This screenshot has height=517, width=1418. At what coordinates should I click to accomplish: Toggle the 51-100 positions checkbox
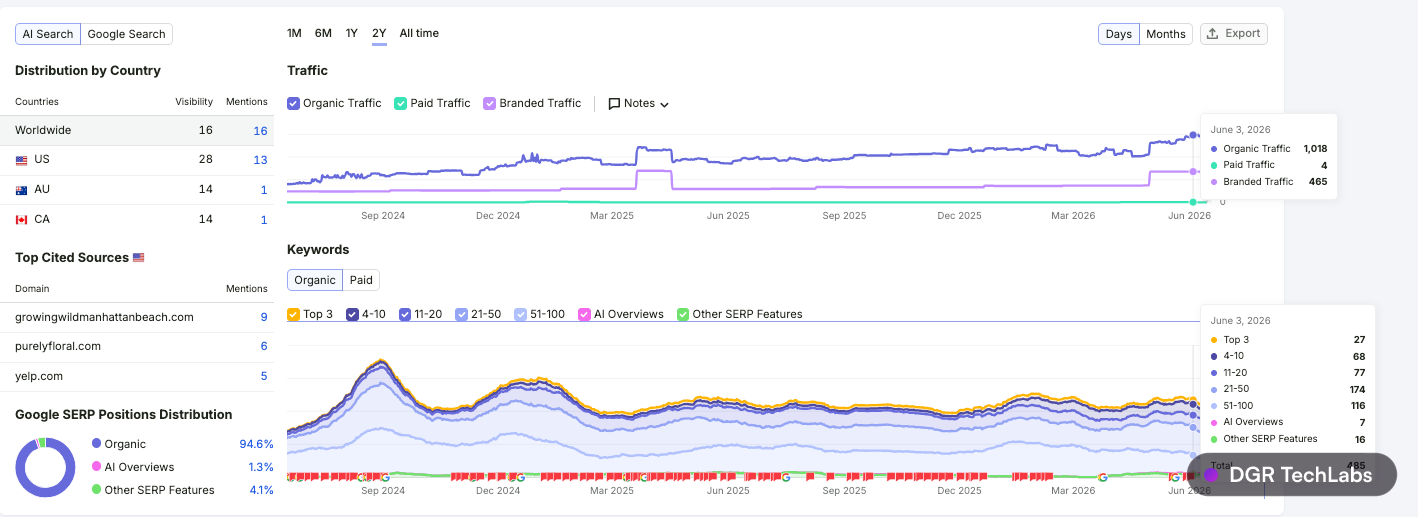click(520, 314)
